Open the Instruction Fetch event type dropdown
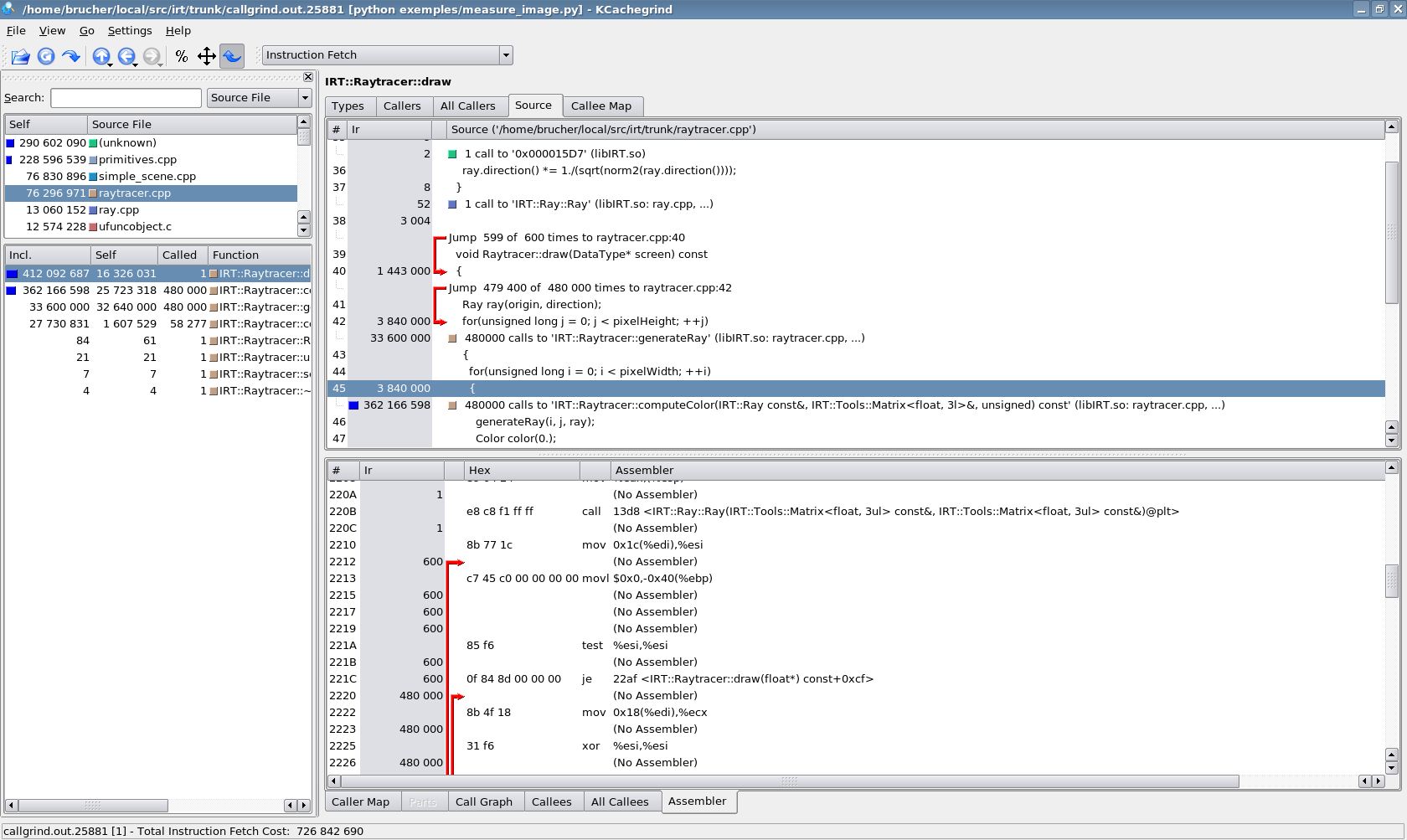Image resolution: width=1407 pixels, height=840 pixels. click(505, 55)
